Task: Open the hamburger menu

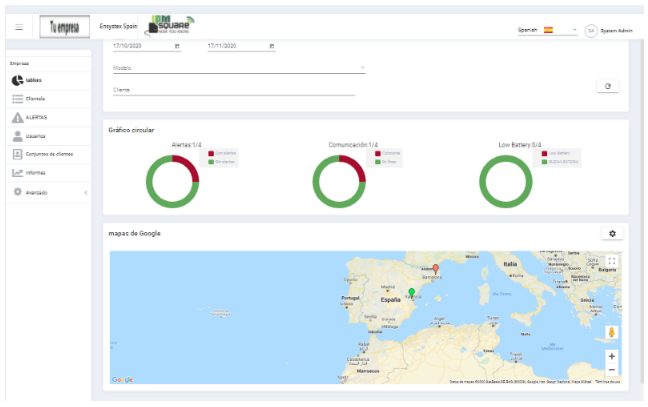Action: click(19, 28)
